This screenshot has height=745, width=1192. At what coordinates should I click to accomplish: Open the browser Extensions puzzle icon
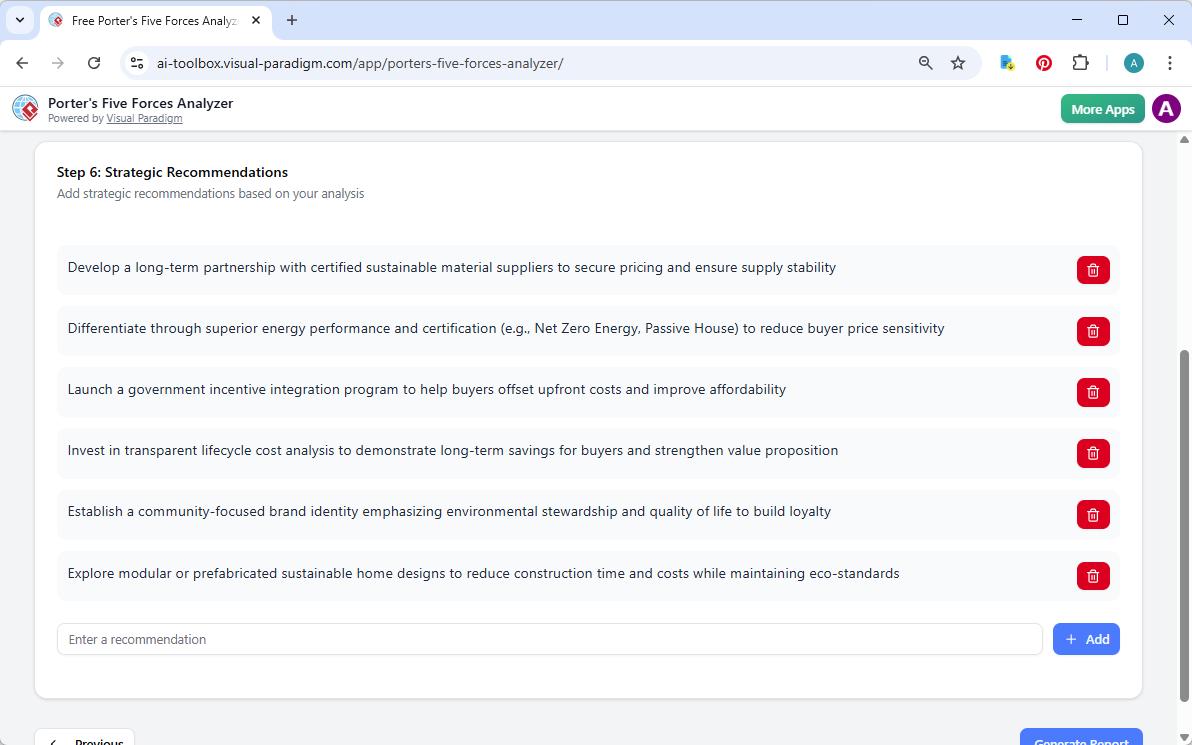(x=1080, y=63)
